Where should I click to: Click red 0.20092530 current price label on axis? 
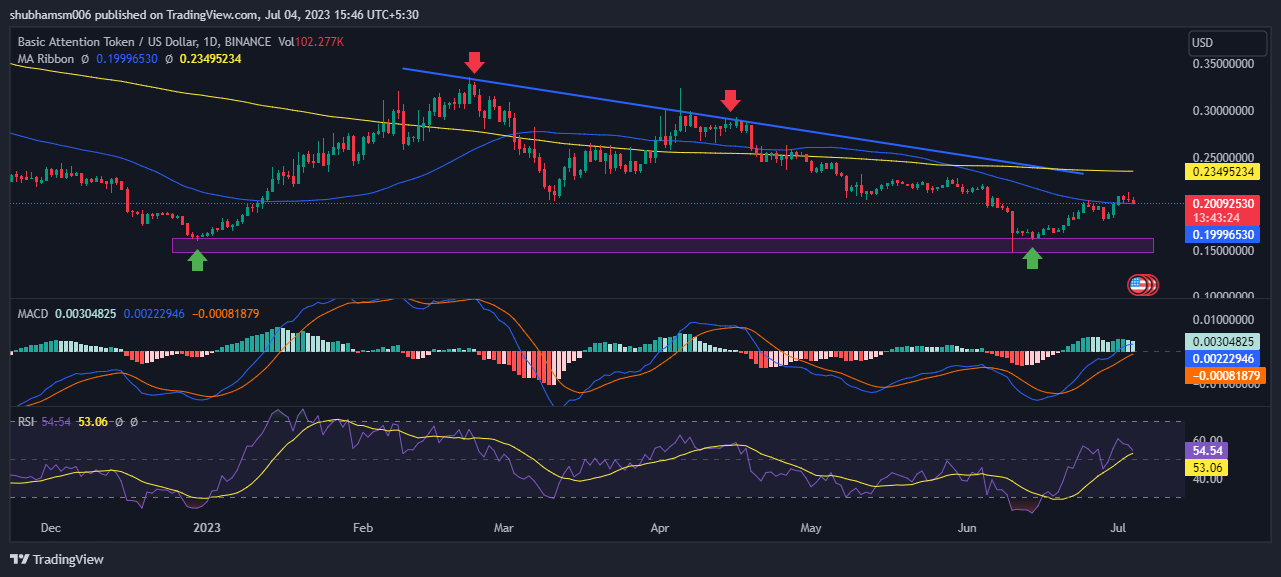(1223, 203)
